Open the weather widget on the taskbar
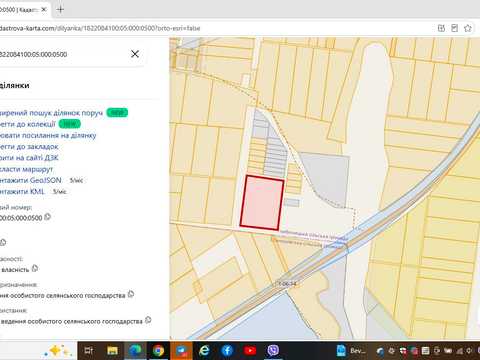The width and height of the screenshot is (480, 360). [x=59, y=351]
